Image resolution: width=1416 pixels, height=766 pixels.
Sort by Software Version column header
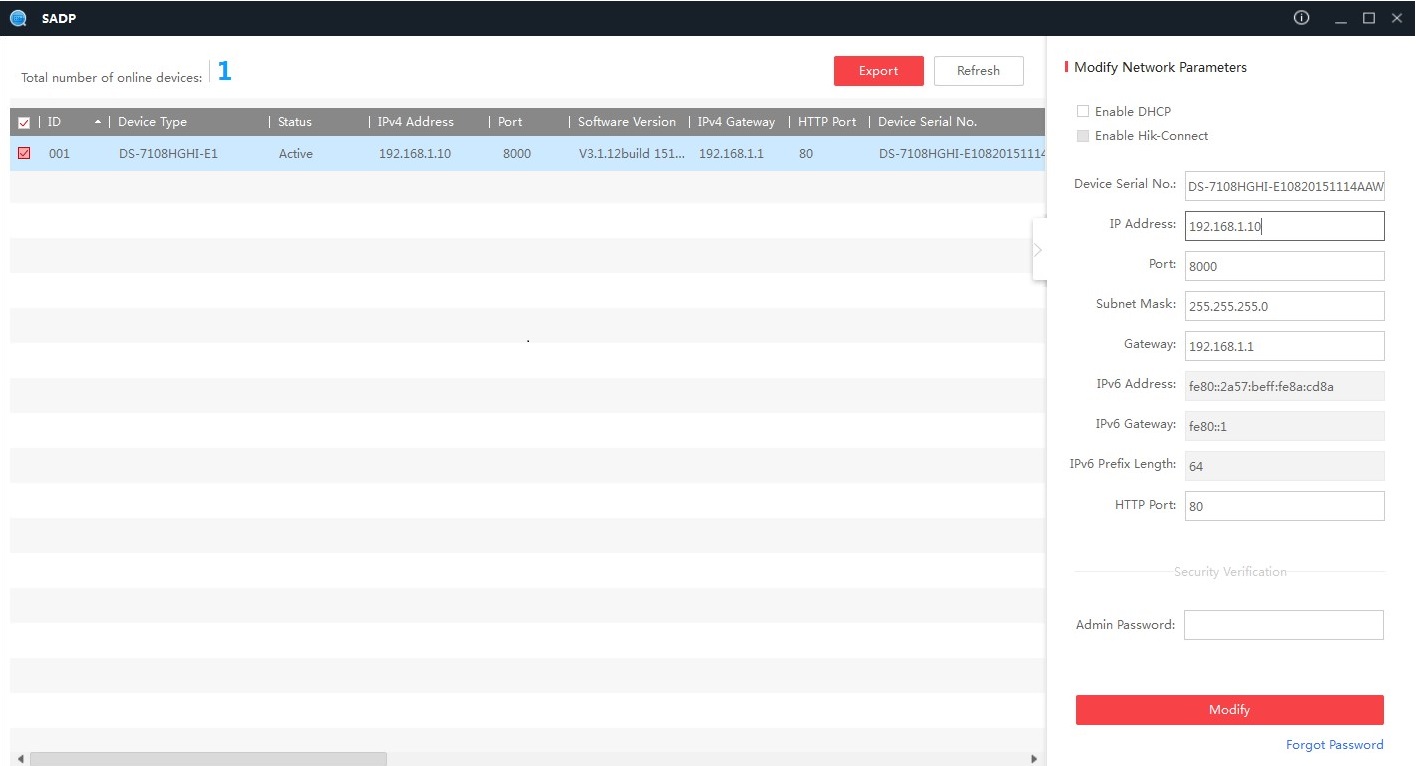coord(627,122)
